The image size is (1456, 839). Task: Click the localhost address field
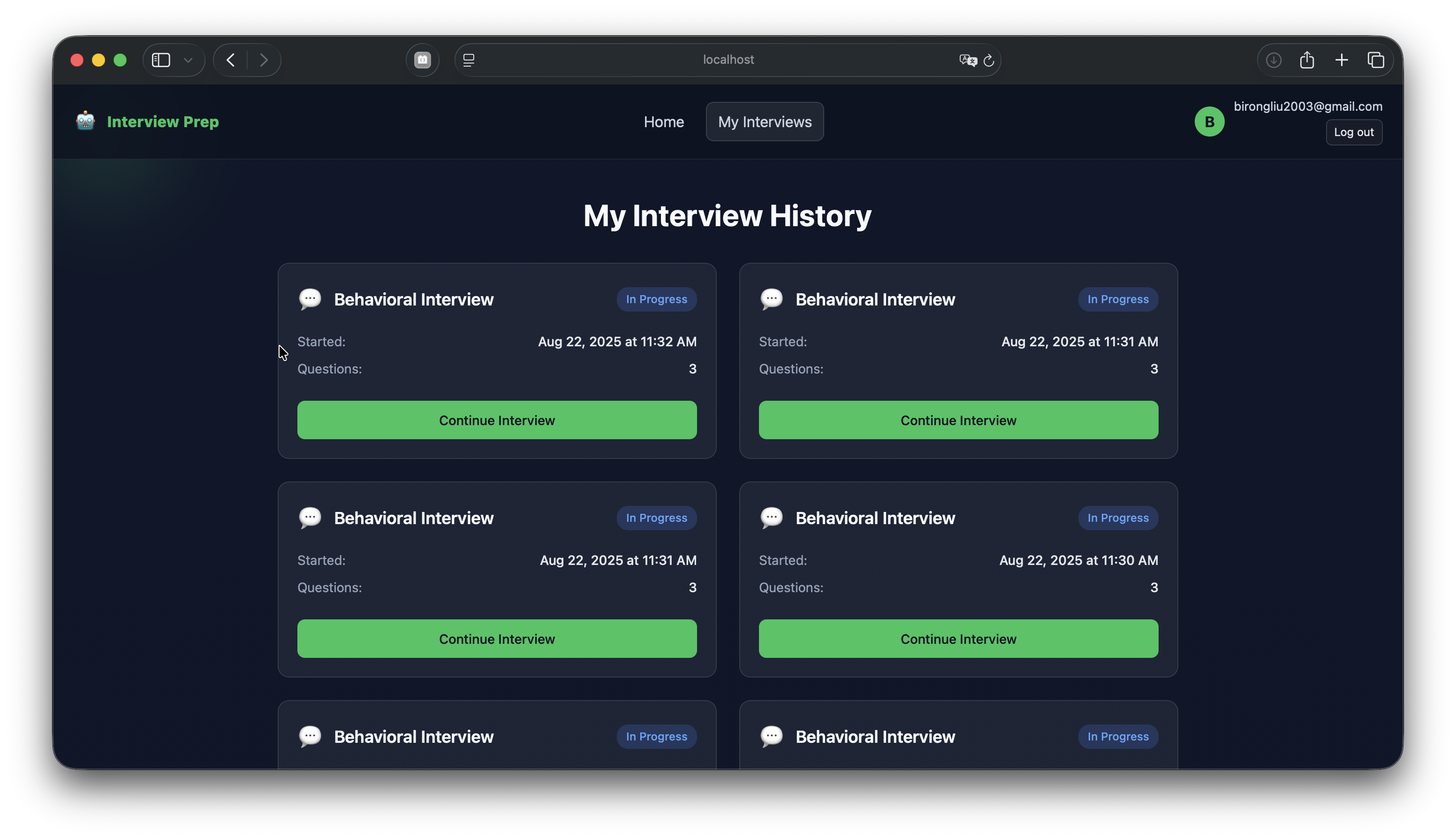coord(728,60)
